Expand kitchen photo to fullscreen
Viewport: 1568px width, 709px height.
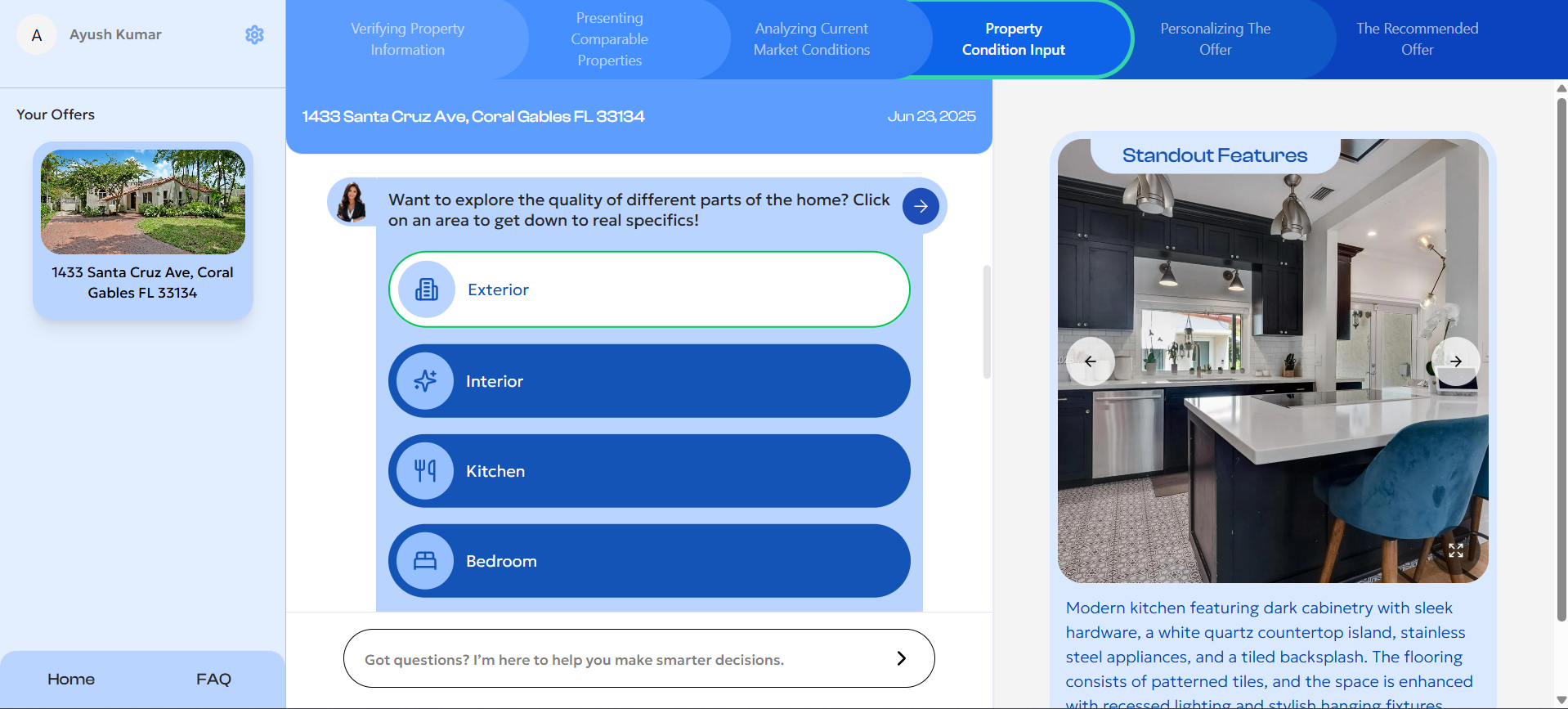coord(1456,550)
